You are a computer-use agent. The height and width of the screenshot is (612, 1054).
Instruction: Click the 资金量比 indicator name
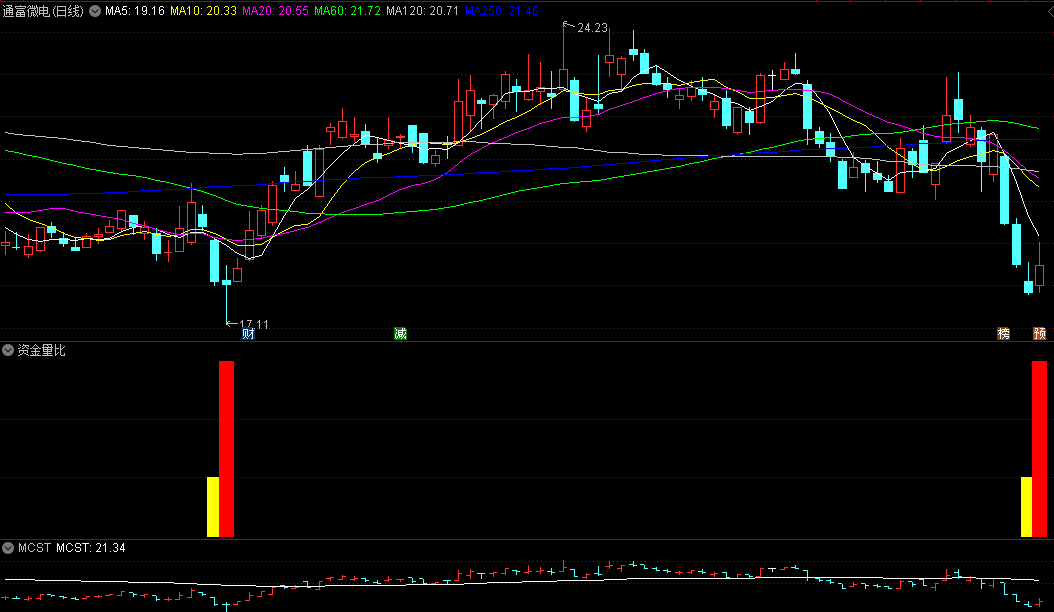pyautogui.click(x=41, y=350)
